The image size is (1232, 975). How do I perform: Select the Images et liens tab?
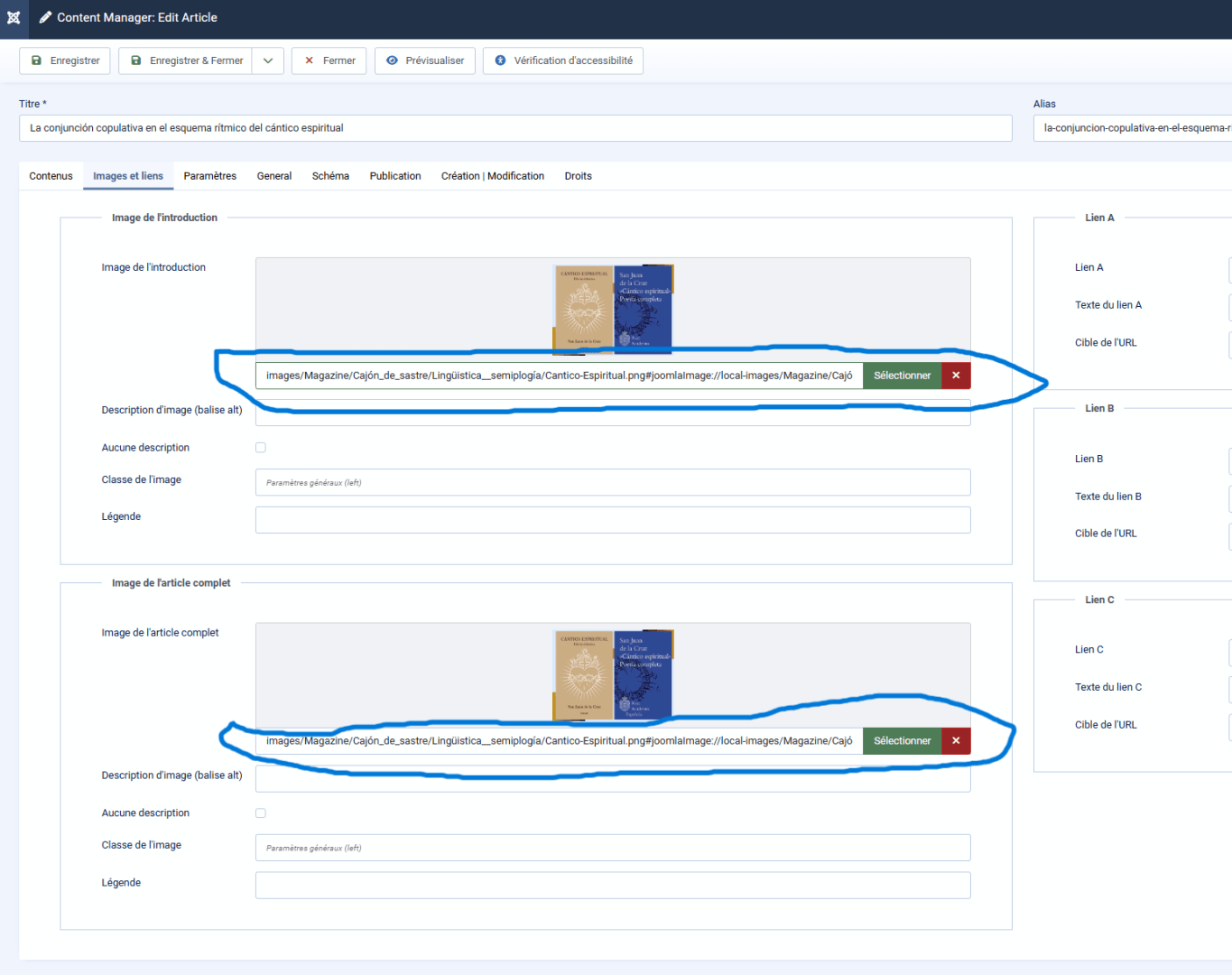[x=128, y=176]
